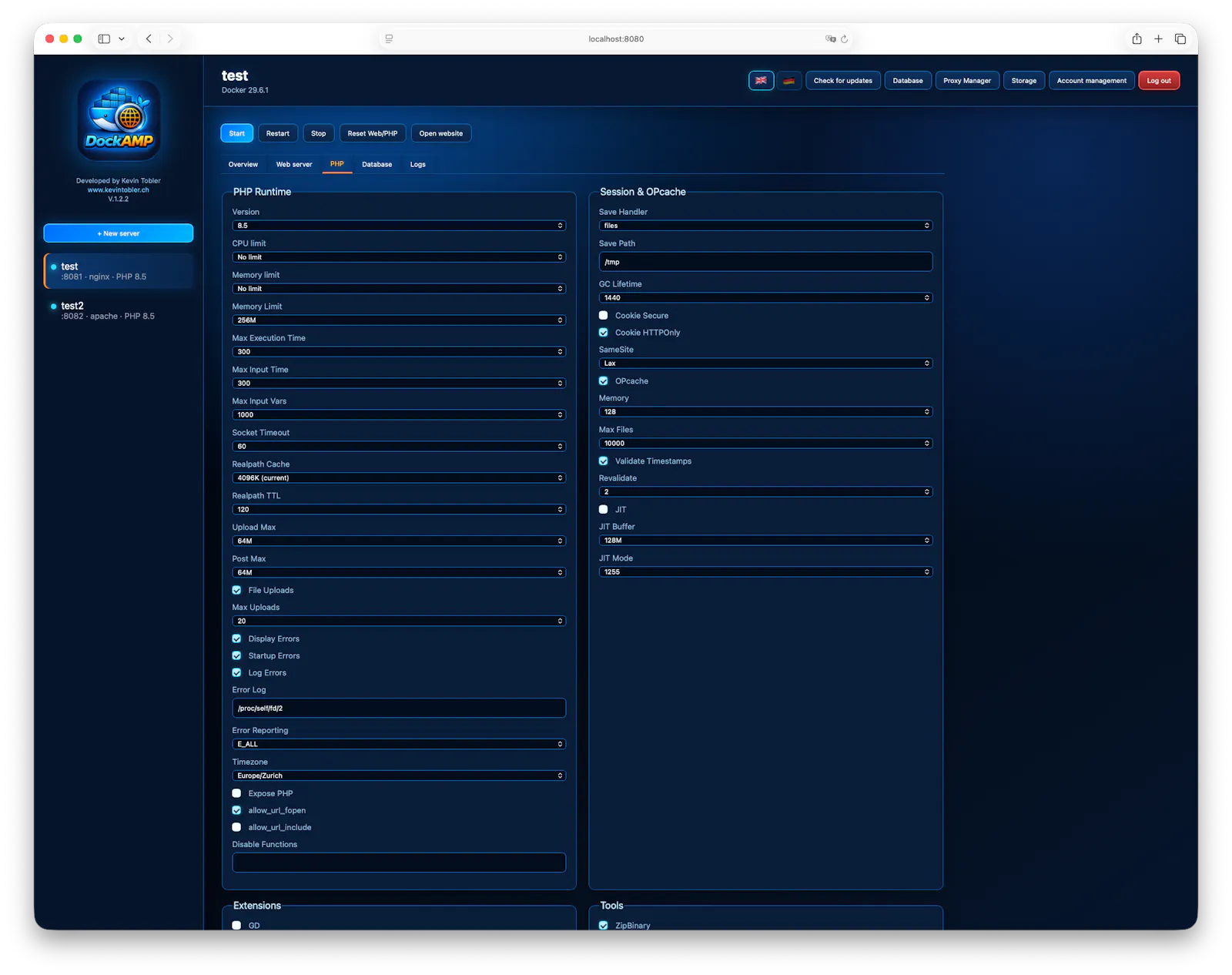Open the Save Handler dropdown
The image size is (1232, 975).
coord(765,226)
